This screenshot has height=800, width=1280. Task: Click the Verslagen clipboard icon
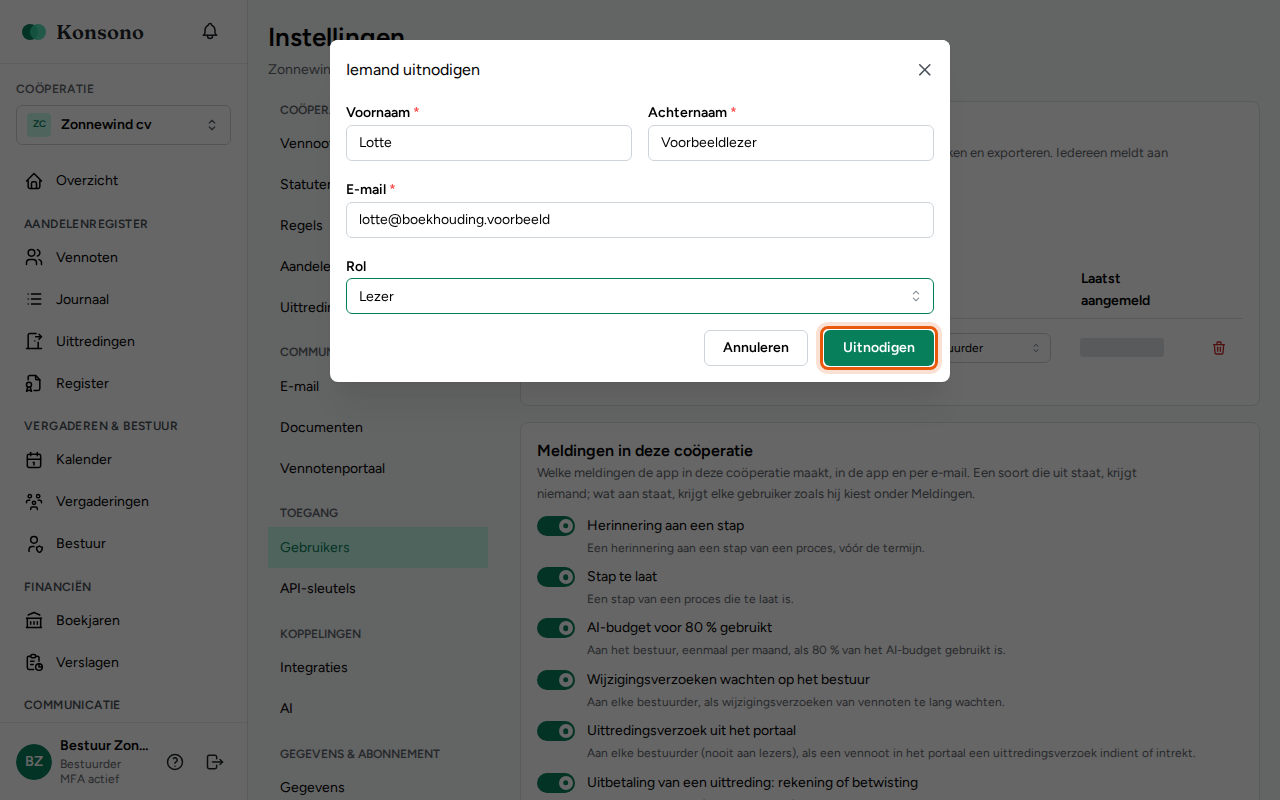click(x=34, y=663)
